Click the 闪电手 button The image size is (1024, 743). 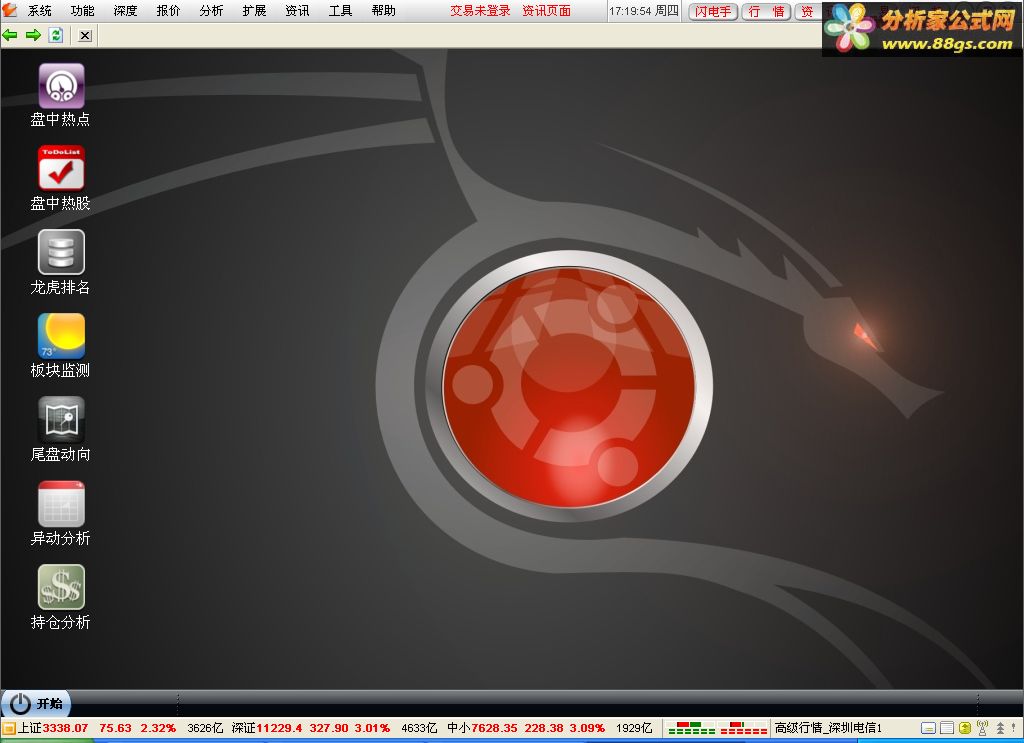[713, 12]
